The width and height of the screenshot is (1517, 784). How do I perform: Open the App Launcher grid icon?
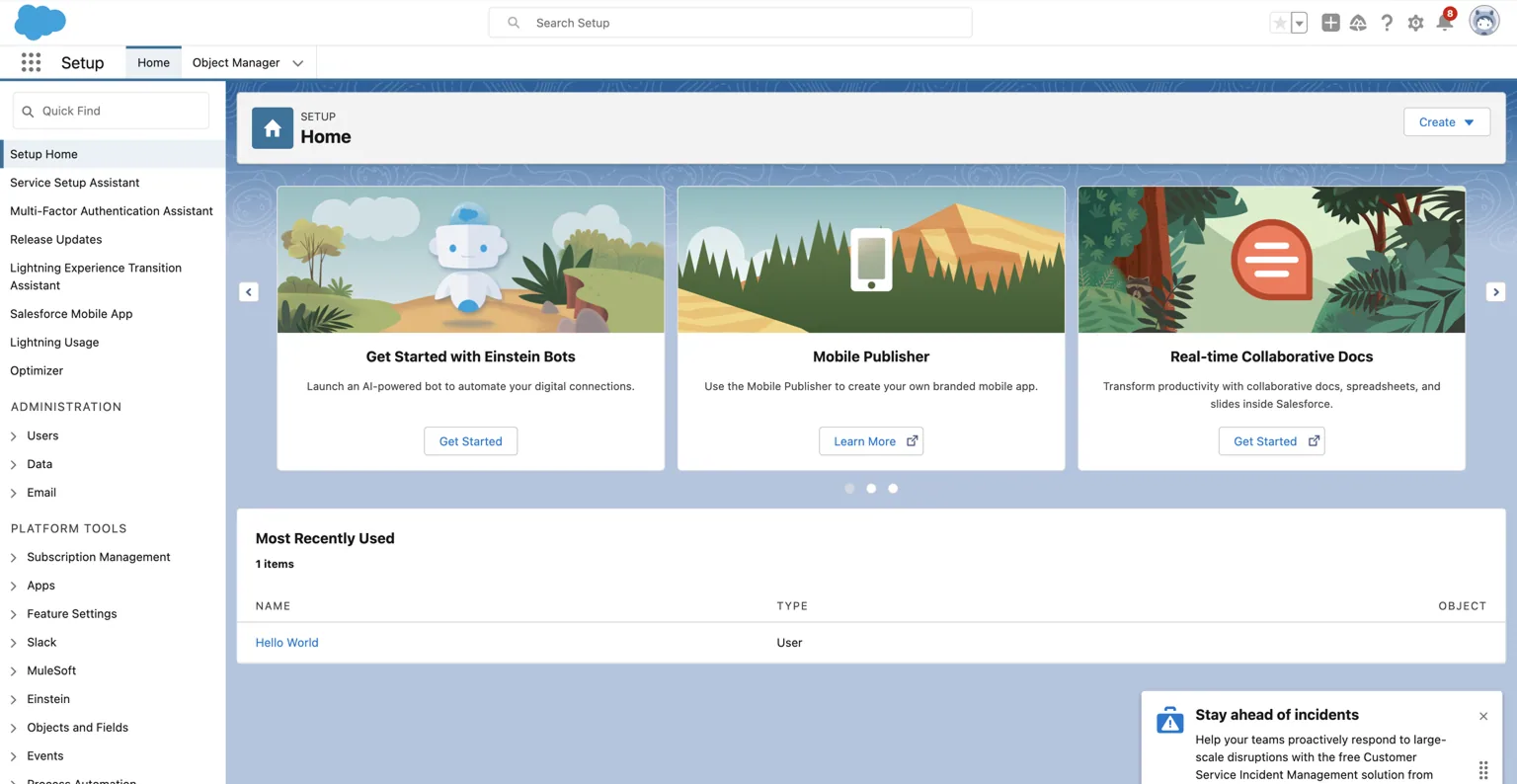[31, 62]
